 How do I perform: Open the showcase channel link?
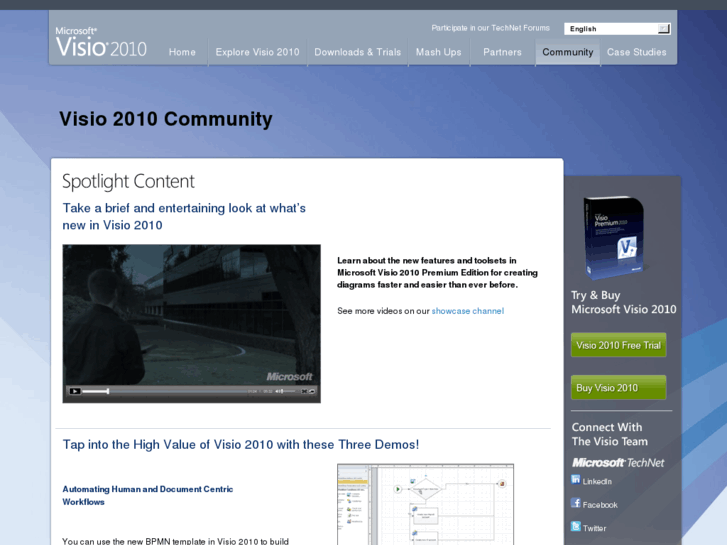467,311
